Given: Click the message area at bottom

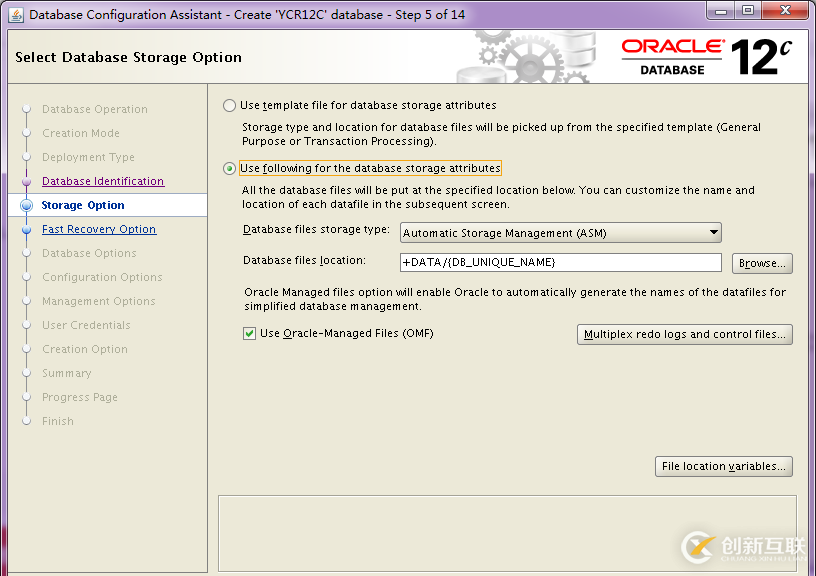Looking at the screenshot, I should click(x=507, y=533).
